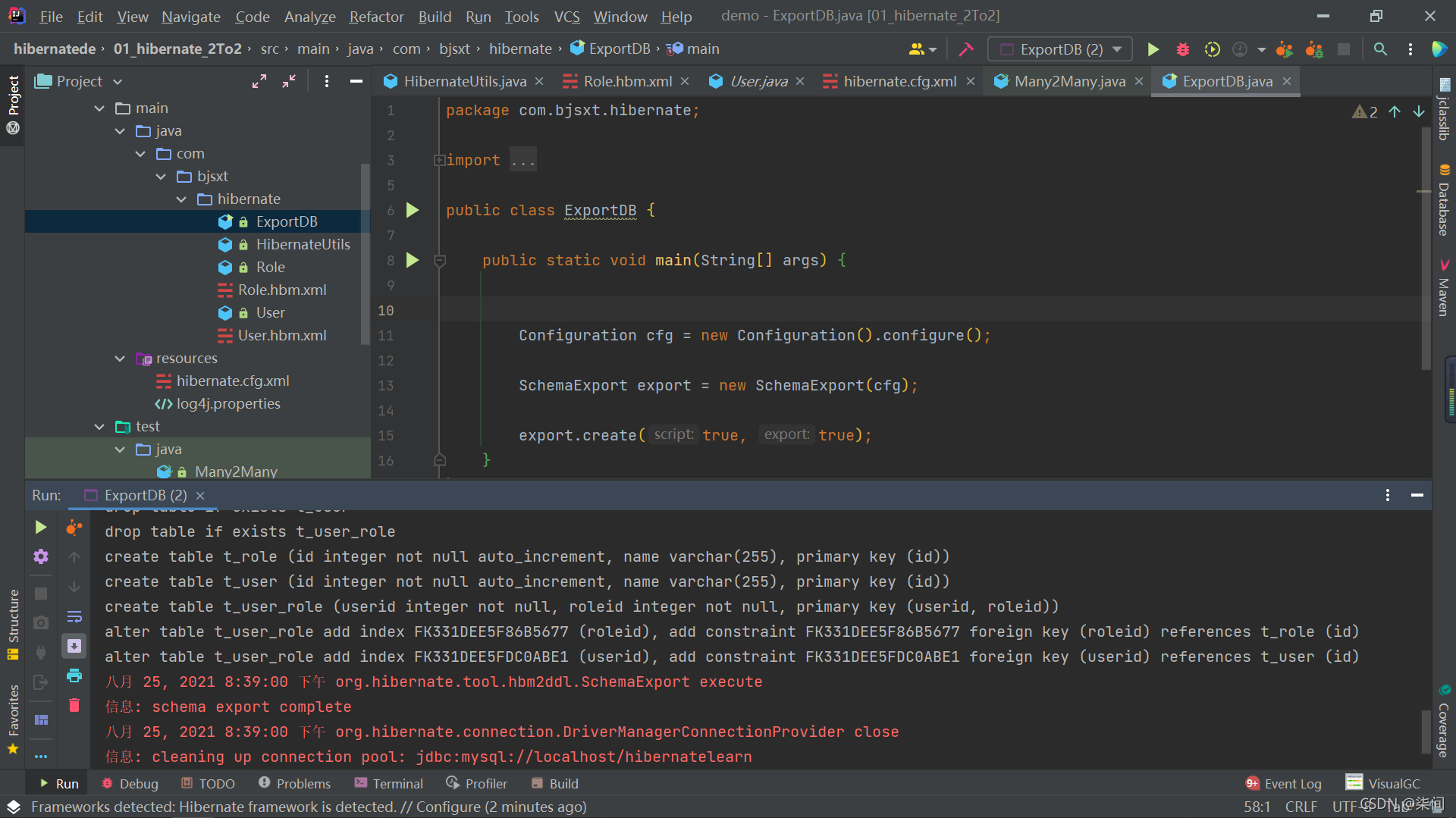This screenshot has width=1456, height=818.
Task: Toggle soft-wrap in the console
Action: click(x=74, y=616)
